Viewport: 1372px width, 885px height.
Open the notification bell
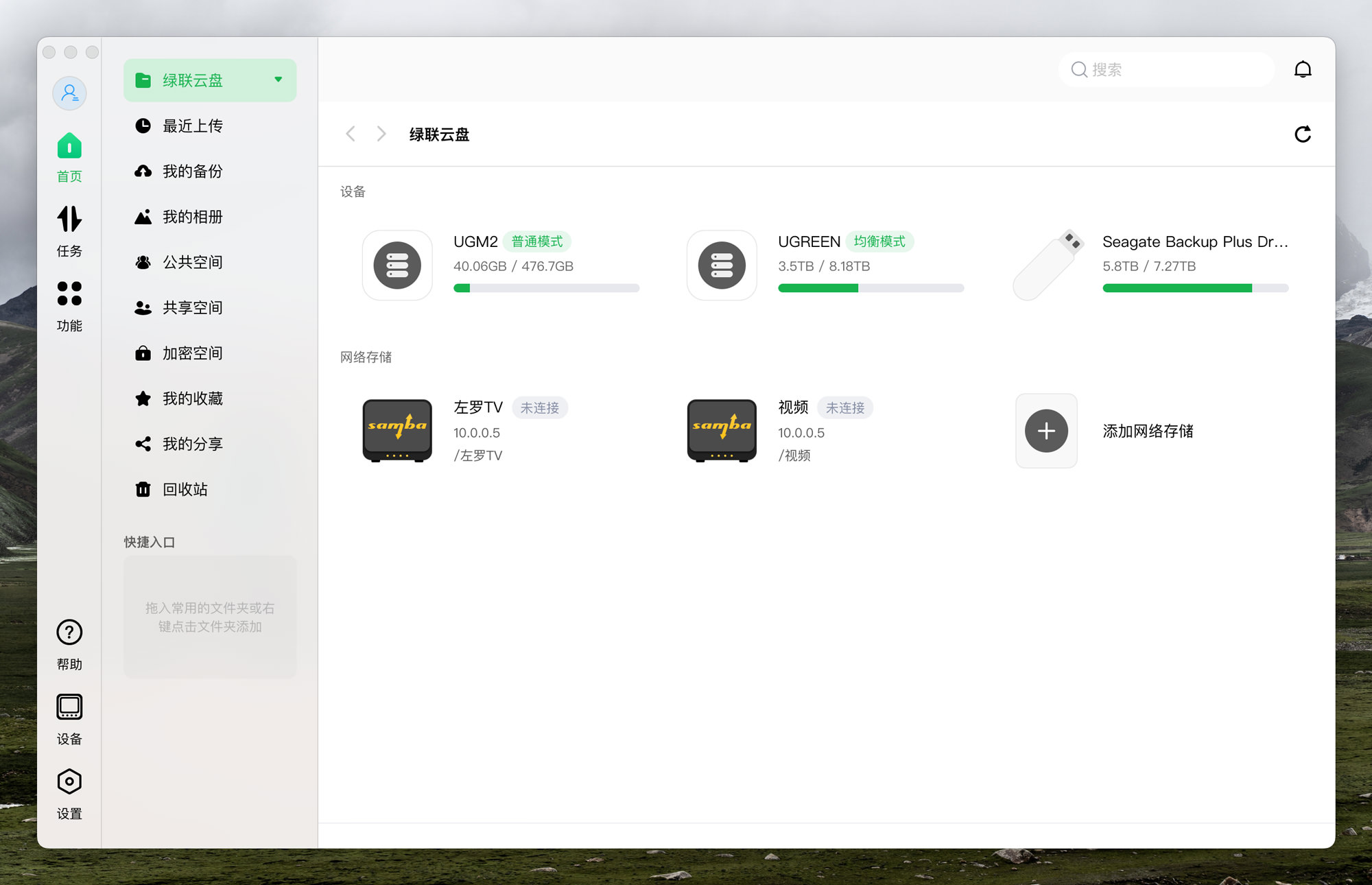[x=1303, y=69]
